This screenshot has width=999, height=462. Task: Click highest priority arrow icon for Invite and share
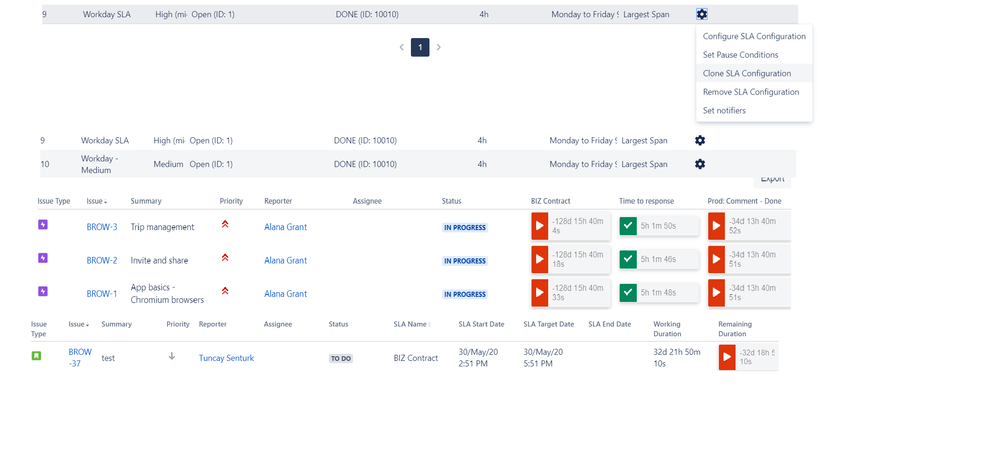tap(225, 257)
